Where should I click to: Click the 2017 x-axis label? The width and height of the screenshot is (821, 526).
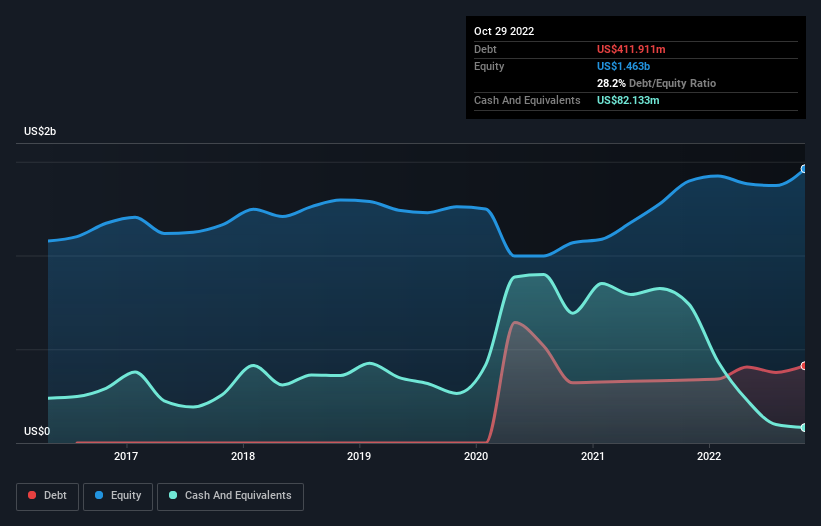click(126, 456)
